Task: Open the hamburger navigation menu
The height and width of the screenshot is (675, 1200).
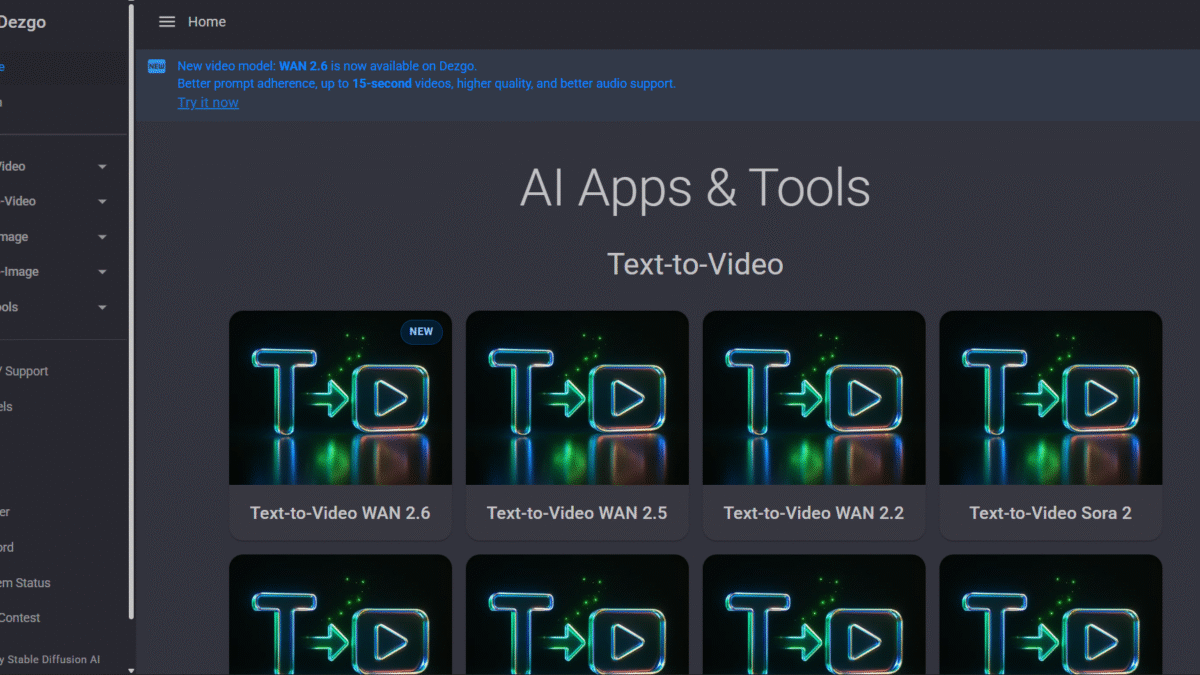Action: coord(167,22)
